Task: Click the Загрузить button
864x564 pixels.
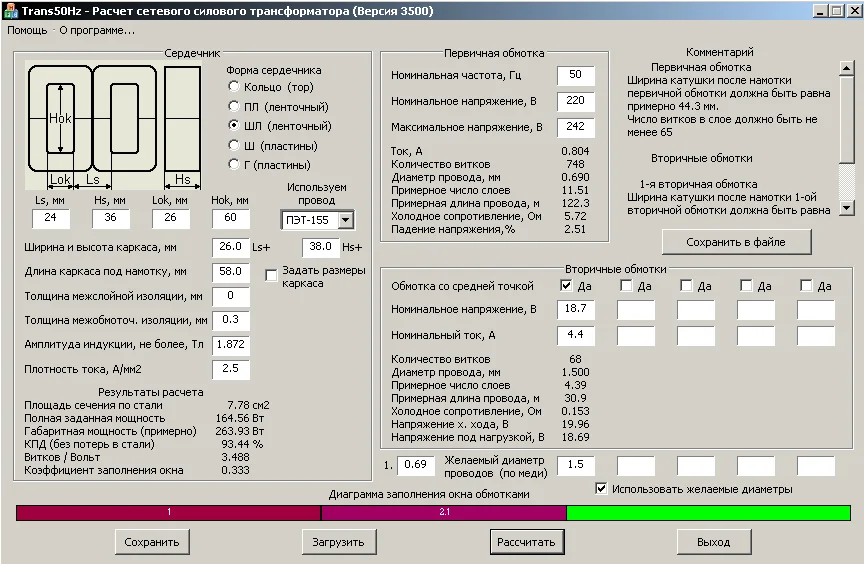Action: pyautogui.click(x=339, y=542)
